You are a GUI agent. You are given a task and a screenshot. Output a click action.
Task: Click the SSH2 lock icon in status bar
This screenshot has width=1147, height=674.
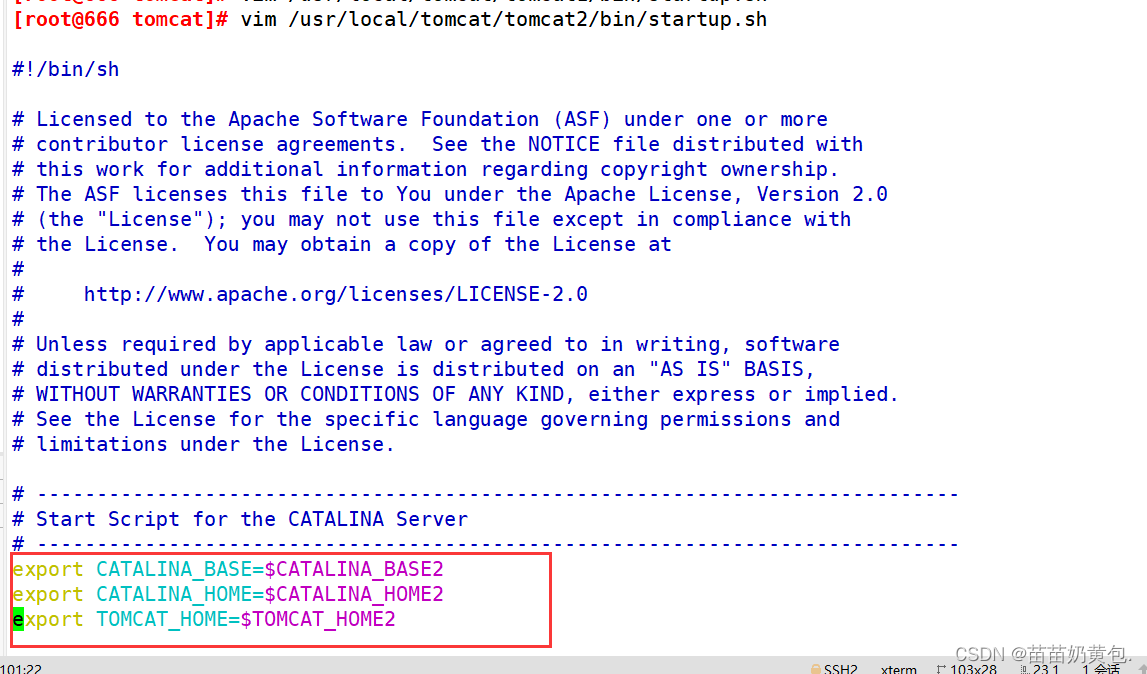pyautogui.click(x=815, y=669)
